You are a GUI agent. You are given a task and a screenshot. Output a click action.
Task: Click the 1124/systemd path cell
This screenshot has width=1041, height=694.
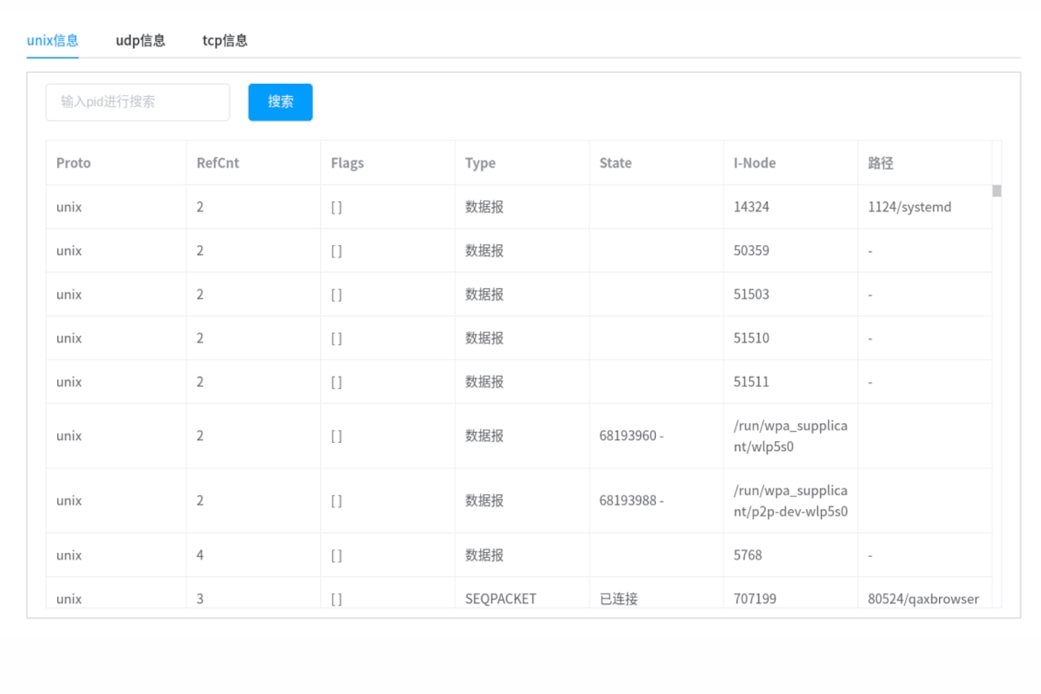[909, 207]
